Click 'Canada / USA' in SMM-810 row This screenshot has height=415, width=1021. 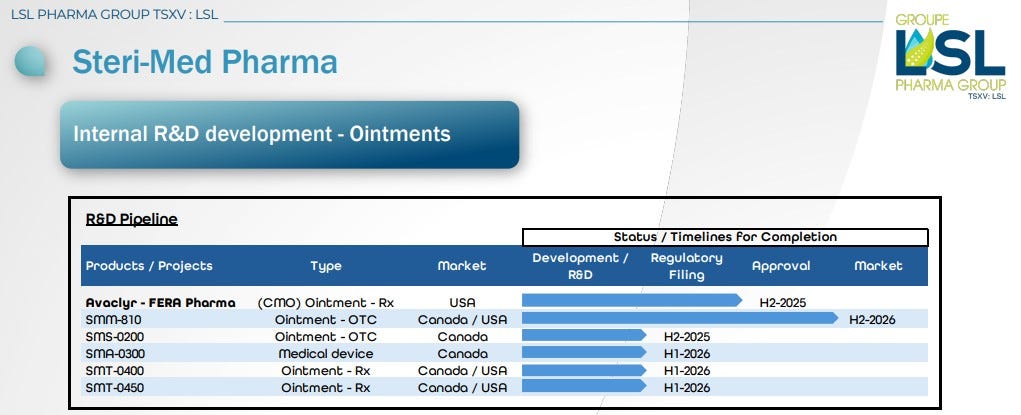[x=462, y=320]
